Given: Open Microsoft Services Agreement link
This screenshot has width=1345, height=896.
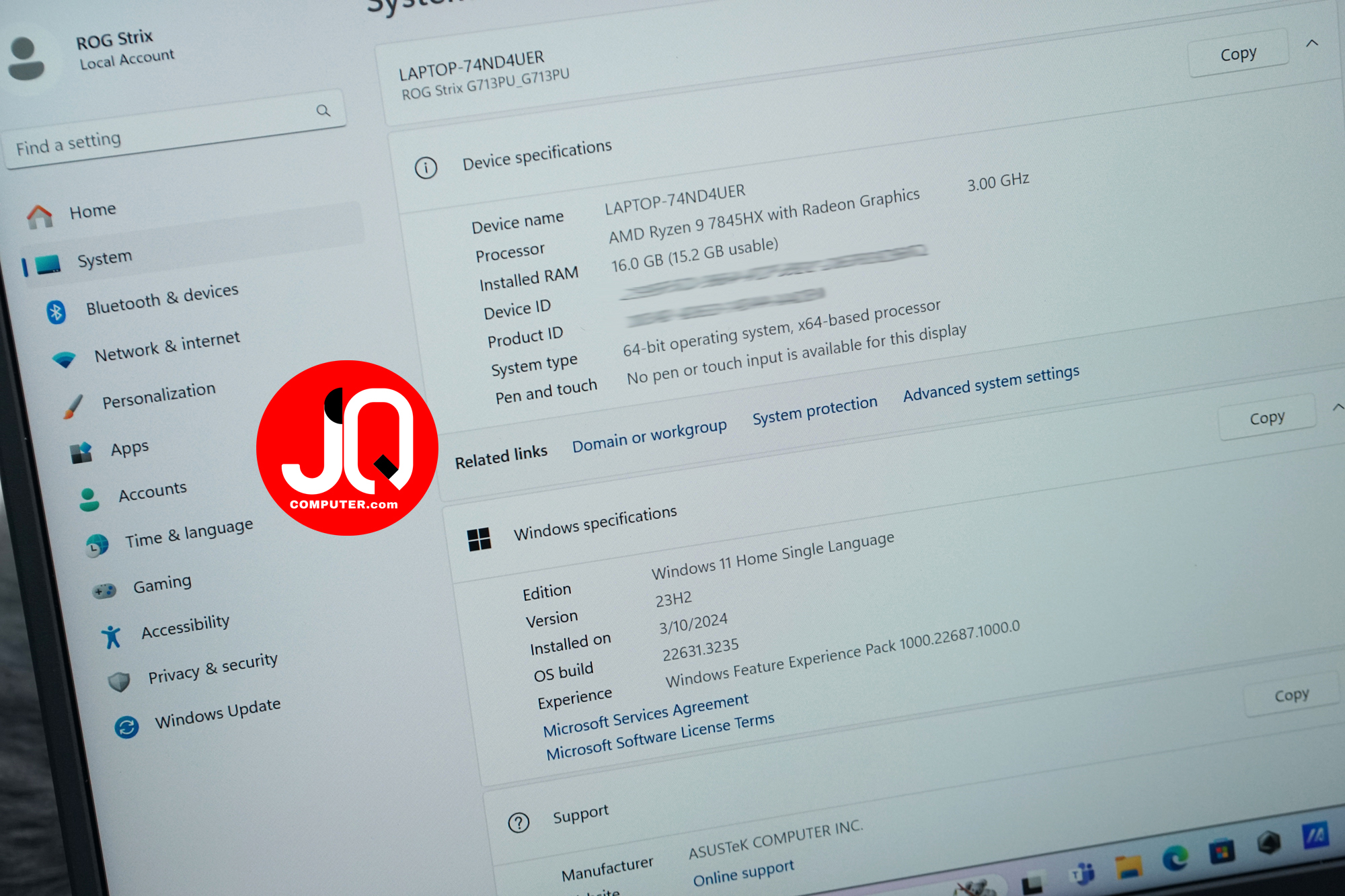Looking at the screenshot, I should click(646, 715).
